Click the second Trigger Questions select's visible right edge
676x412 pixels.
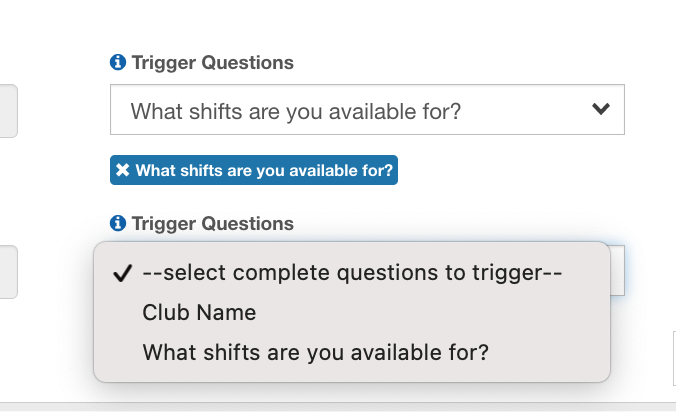(x=617, y=270)
